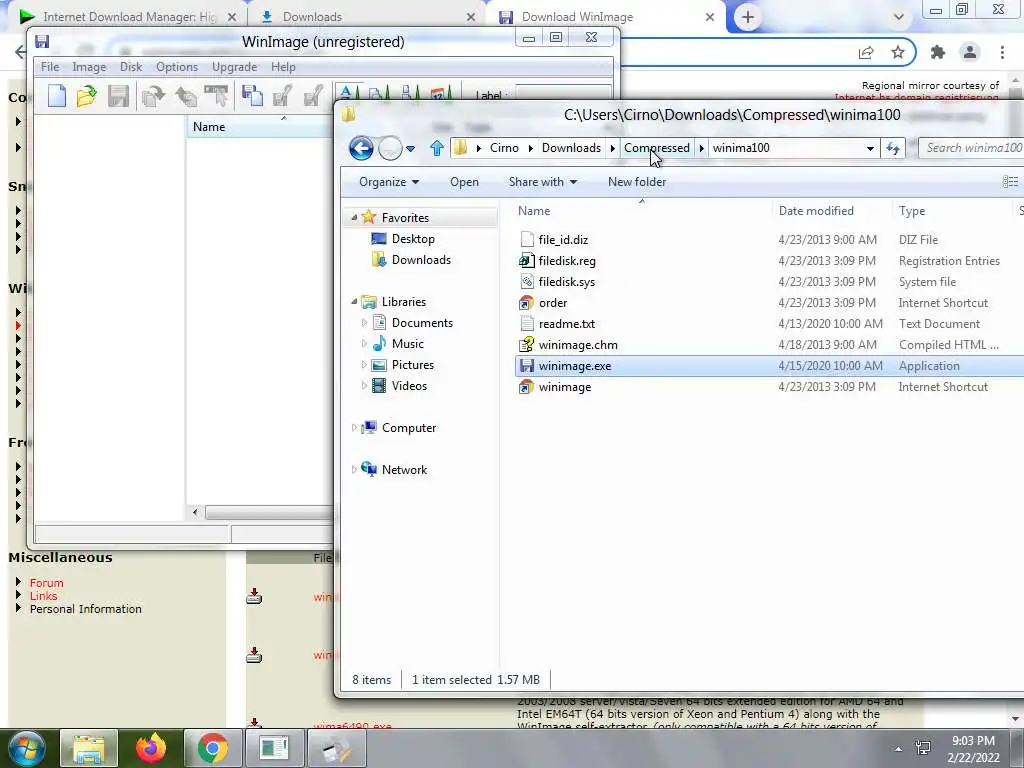Image resolution: width=1024 pixels, height=768 pixels.
Task: Open the Windows Start menu
Action: point(26,748)
